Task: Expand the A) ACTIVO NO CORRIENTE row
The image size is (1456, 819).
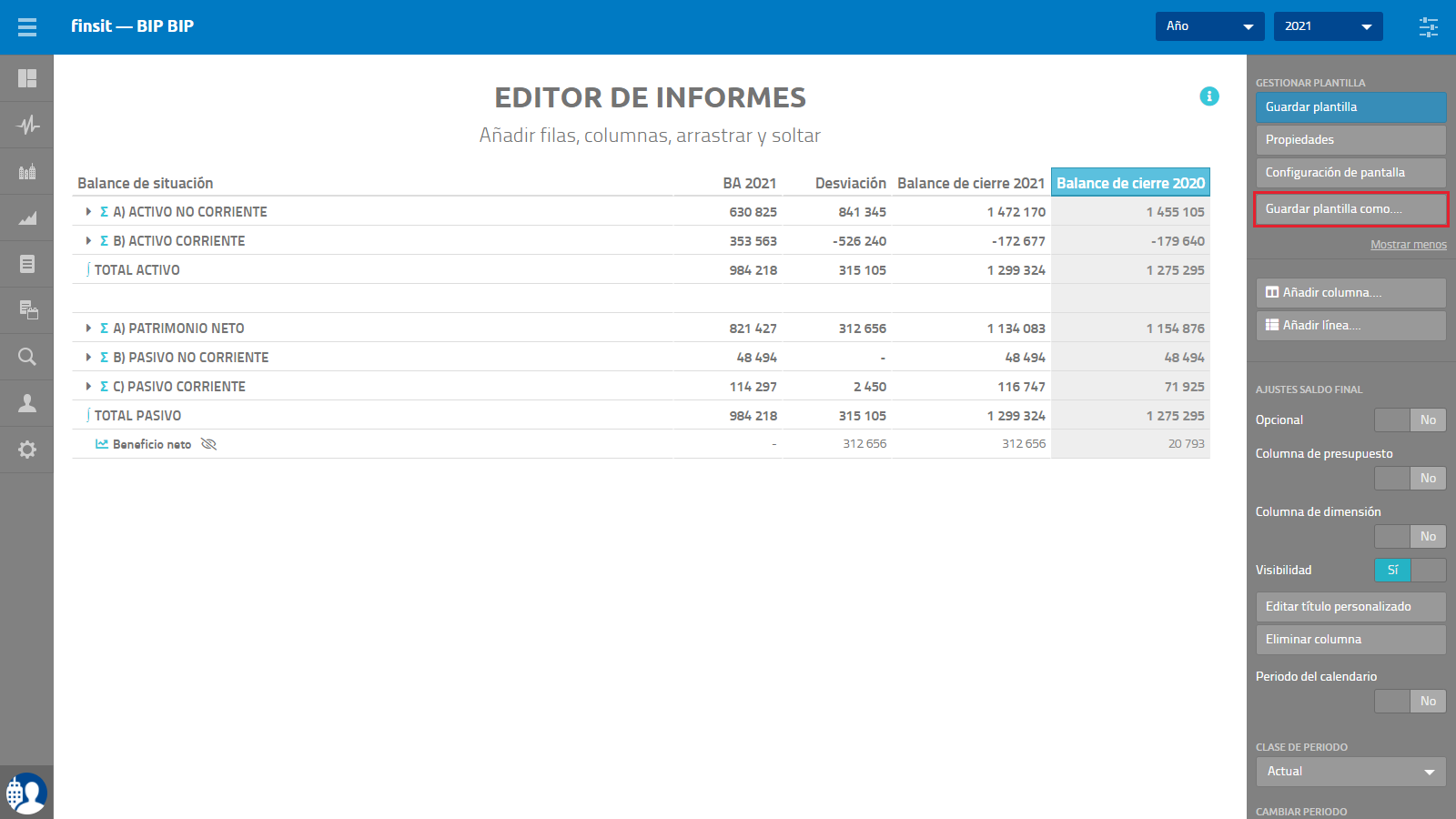Action: pyautogui.click(x=88, y=212)
